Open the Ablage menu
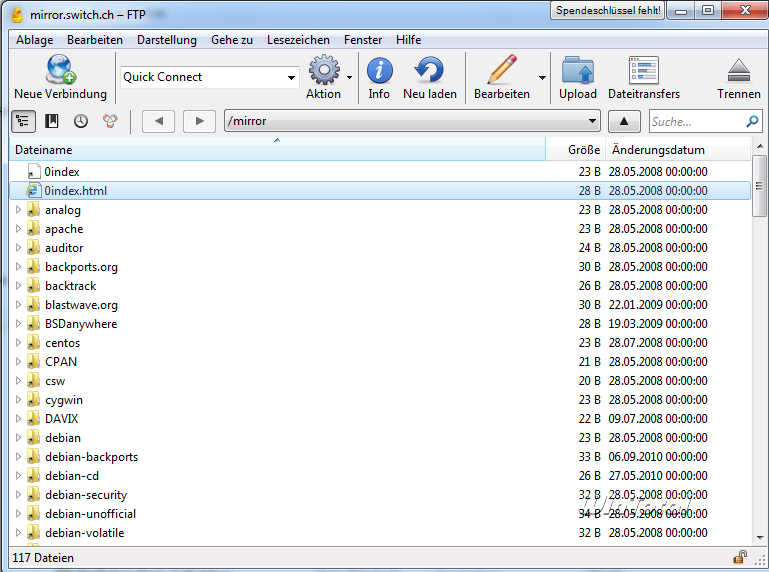Screen dimensions: 769x572 pos(34,40)
